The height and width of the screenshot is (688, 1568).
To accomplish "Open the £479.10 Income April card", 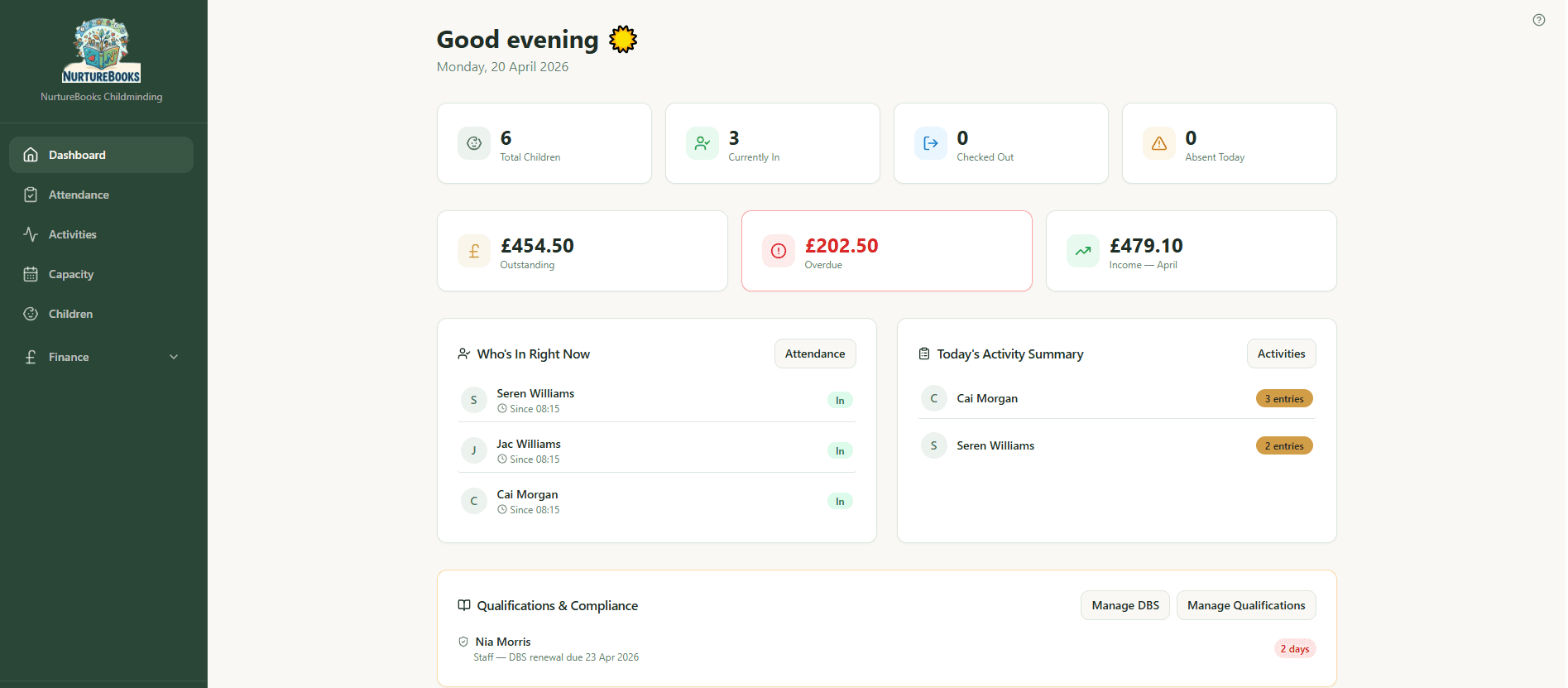I will 1192,251.
